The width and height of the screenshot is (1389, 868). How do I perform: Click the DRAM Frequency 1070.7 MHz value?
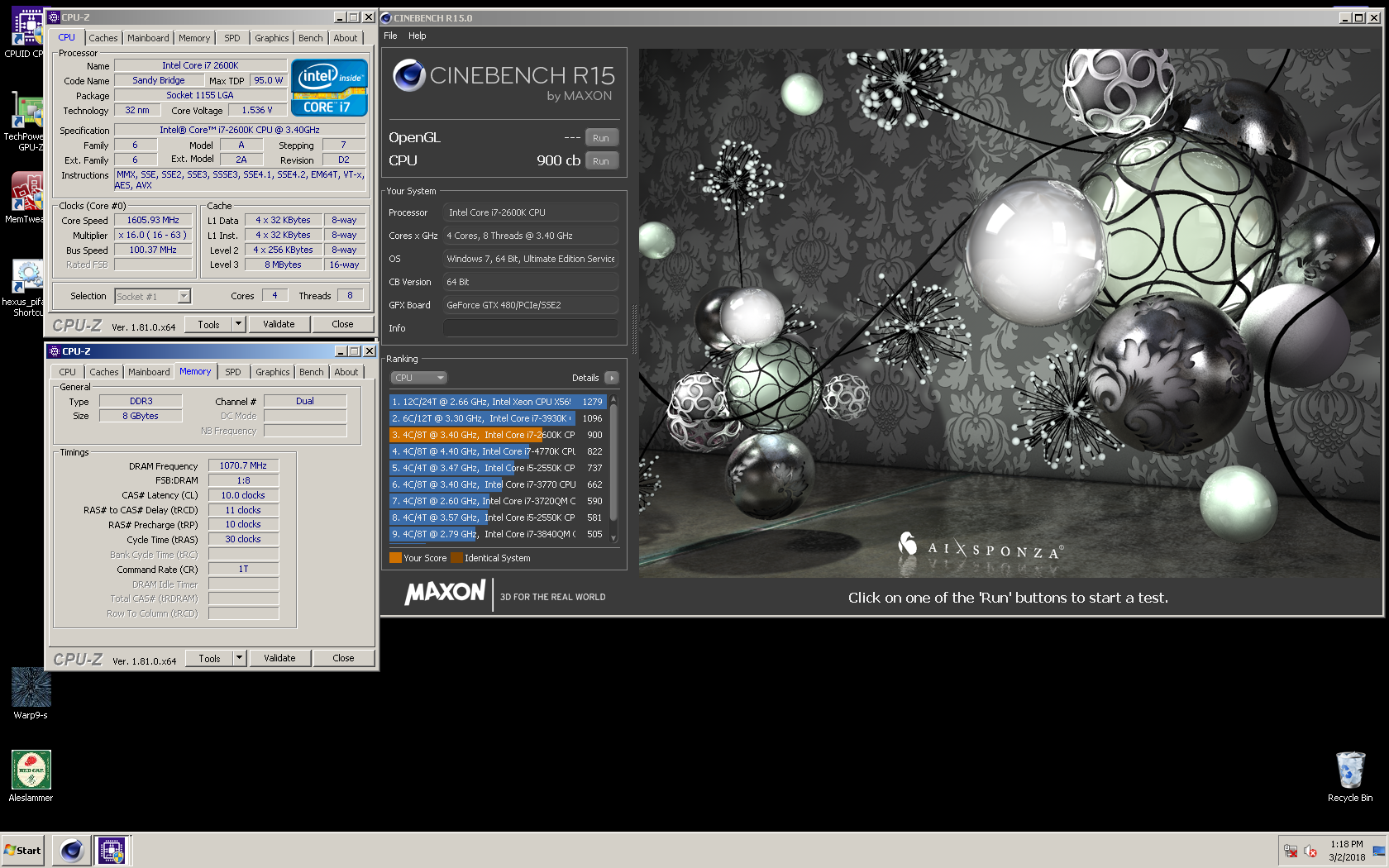pyautogui.click(x=243, y=465)
